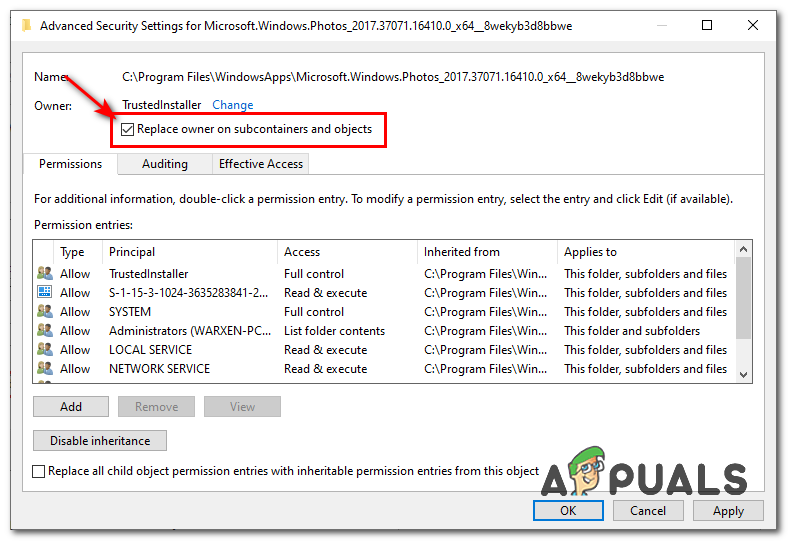Click the LOCAL SERVICE principal icon
This screenshot has width=788, height=541.
point(44,350)
